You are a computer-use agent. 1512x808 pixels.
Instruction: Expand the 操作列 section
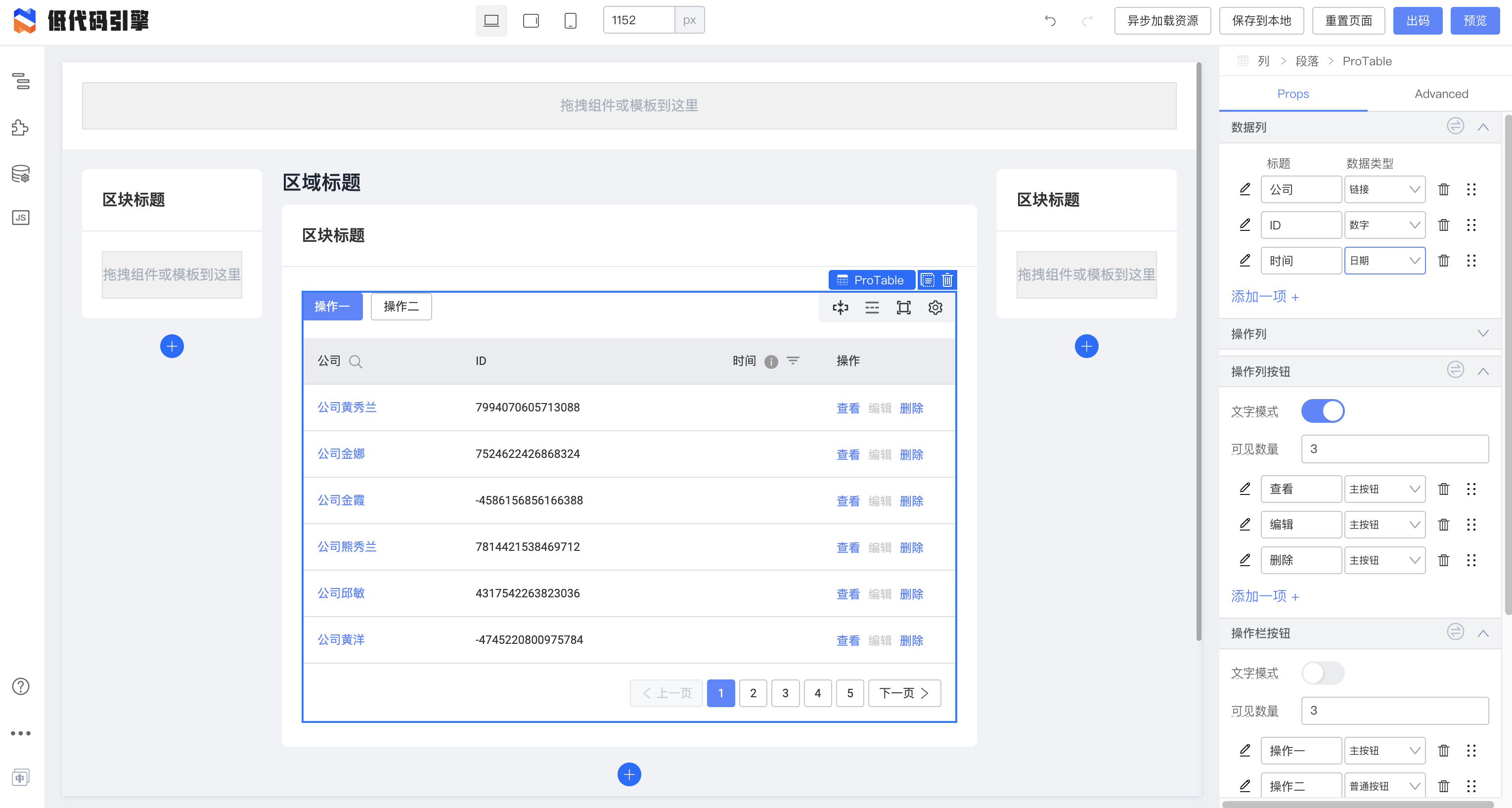click(1483, 333)
